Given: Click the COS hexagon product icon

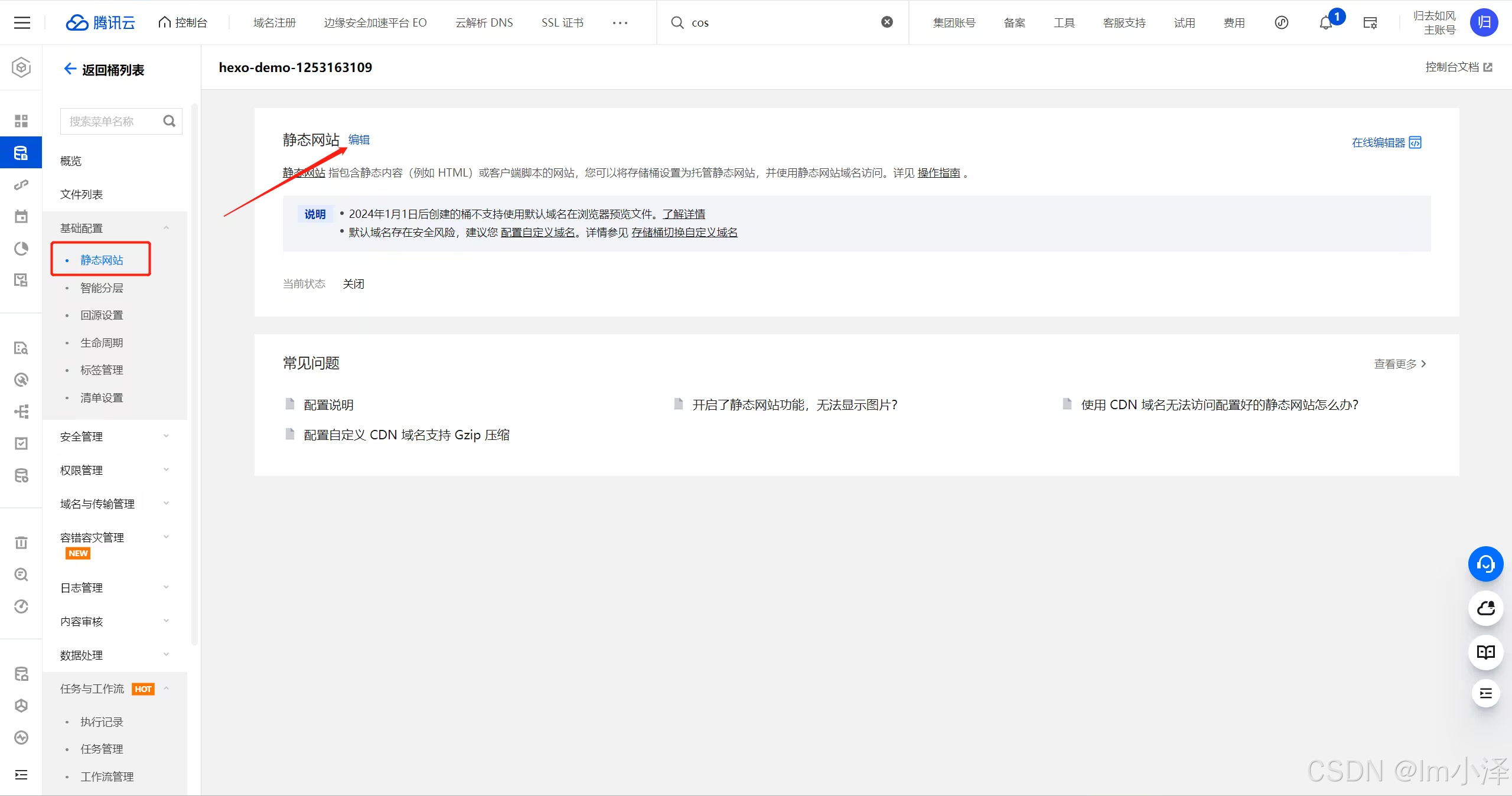Looking at the screenshot, I should pos(21,67).
